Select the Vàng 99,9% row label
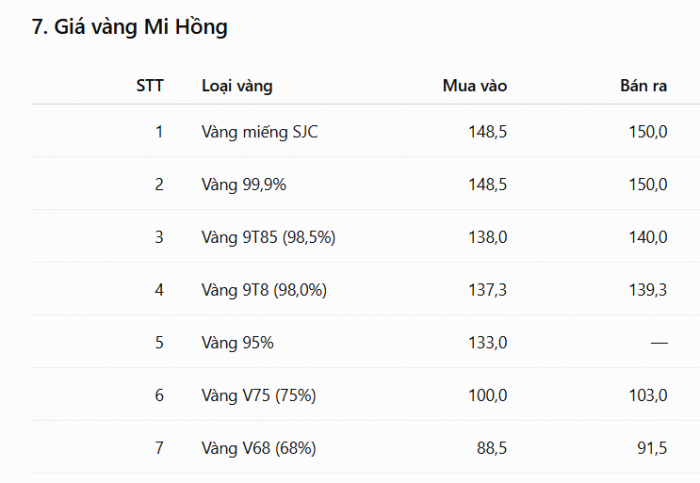Viewport: 700px width, 483px height. 244,185
